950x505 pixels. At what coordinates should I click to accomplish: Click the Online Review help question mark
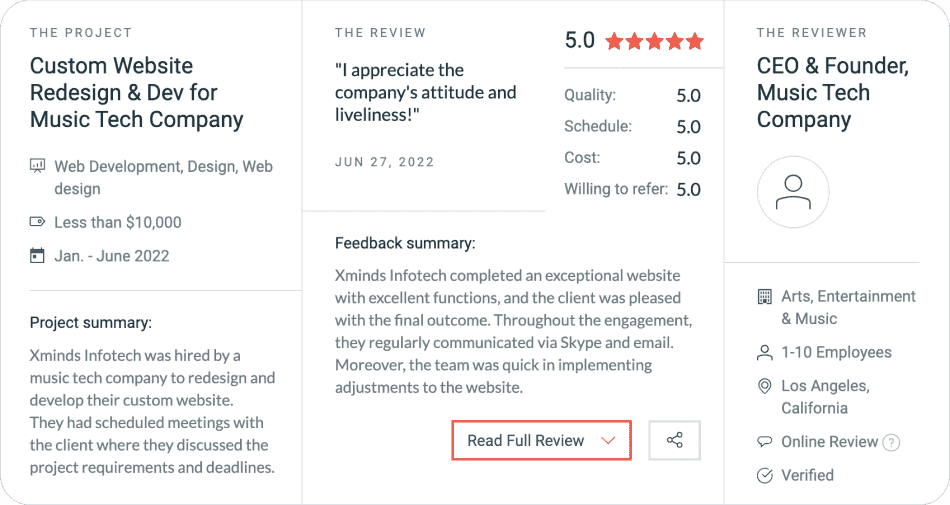click(891, 442)
